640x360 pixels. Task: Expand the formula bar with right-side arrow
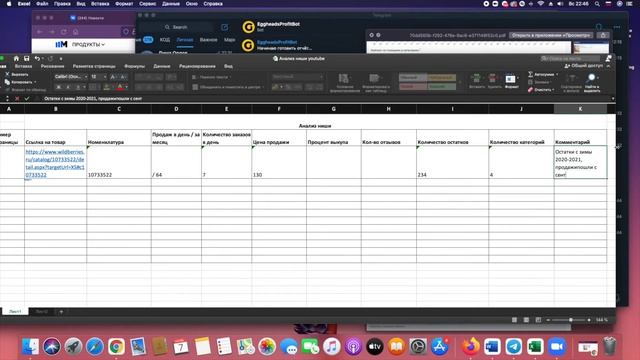[613, 98]
